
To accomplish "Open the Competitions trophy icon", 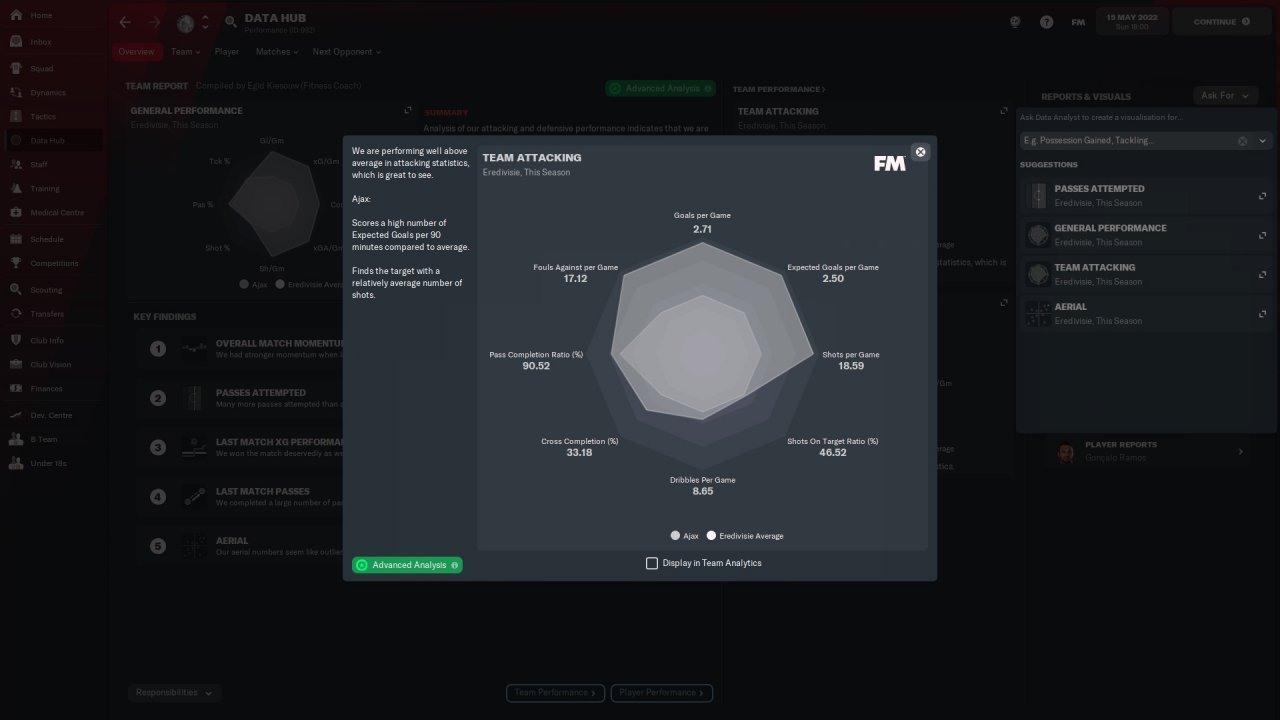I will pyautogui.click(x=16, y=263).
